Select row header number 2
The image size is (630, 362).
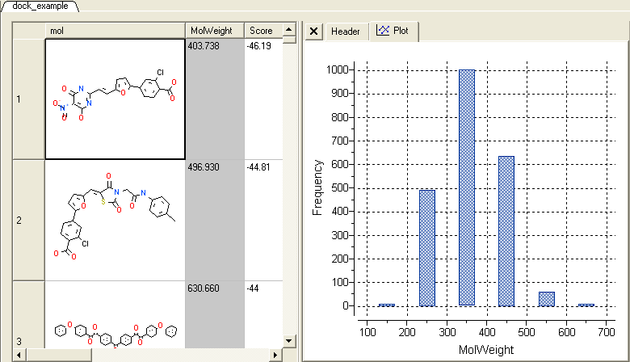point(29,220)
